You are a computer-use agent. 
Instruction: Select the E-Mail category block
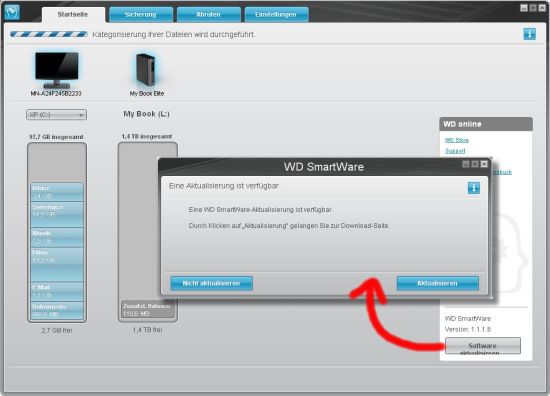[57, 291]
